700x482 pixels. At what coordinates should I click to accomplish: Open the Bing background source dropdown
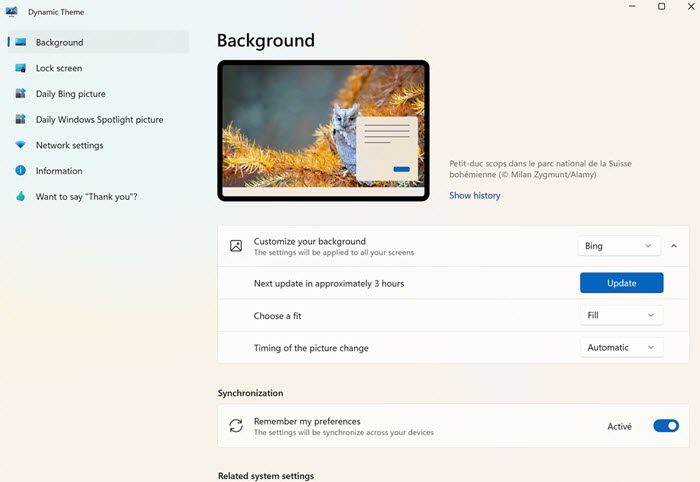click(619, 246)
